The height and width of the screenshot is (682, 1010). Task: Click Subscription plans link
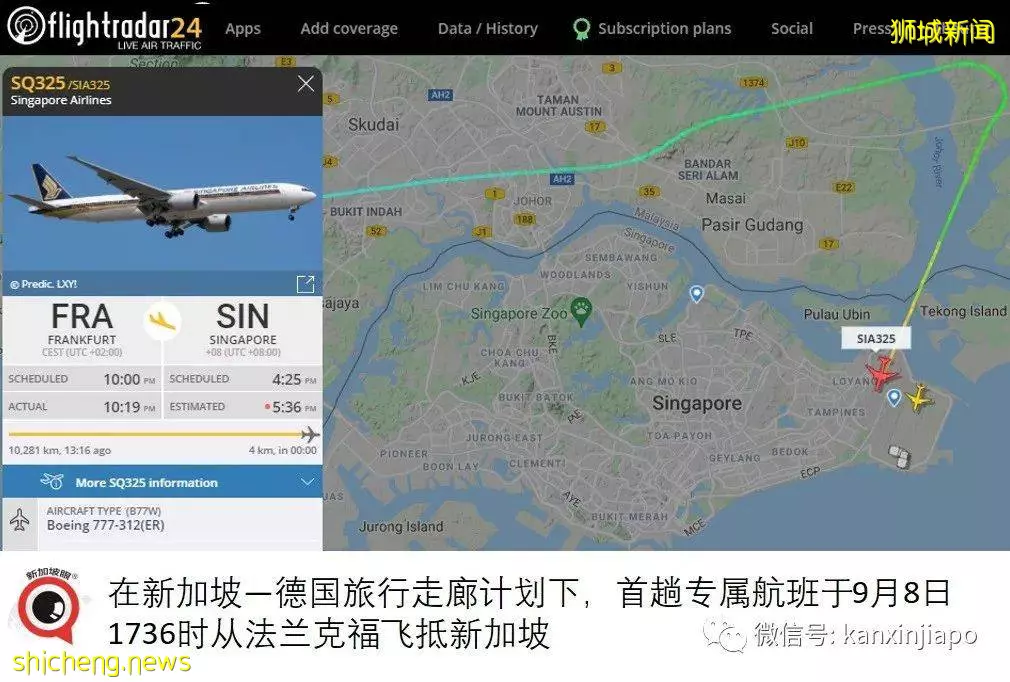(x=664, y=28)
